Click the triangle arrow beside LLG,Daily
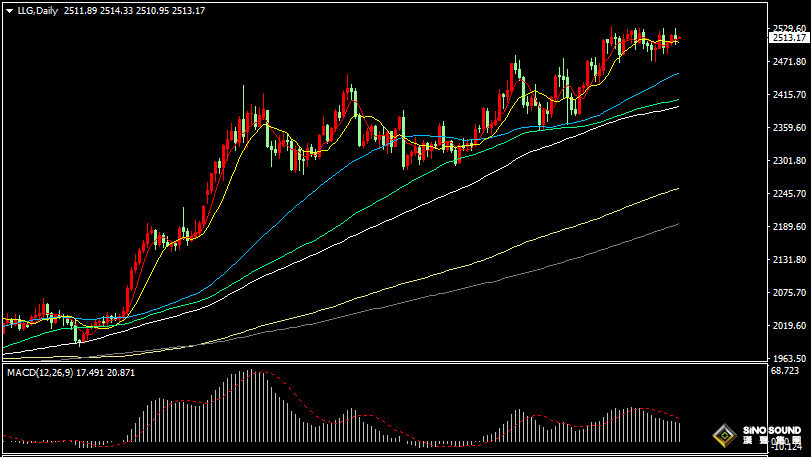Image resolution: width=811 pixels, height=457 pixels. (9, 11)
